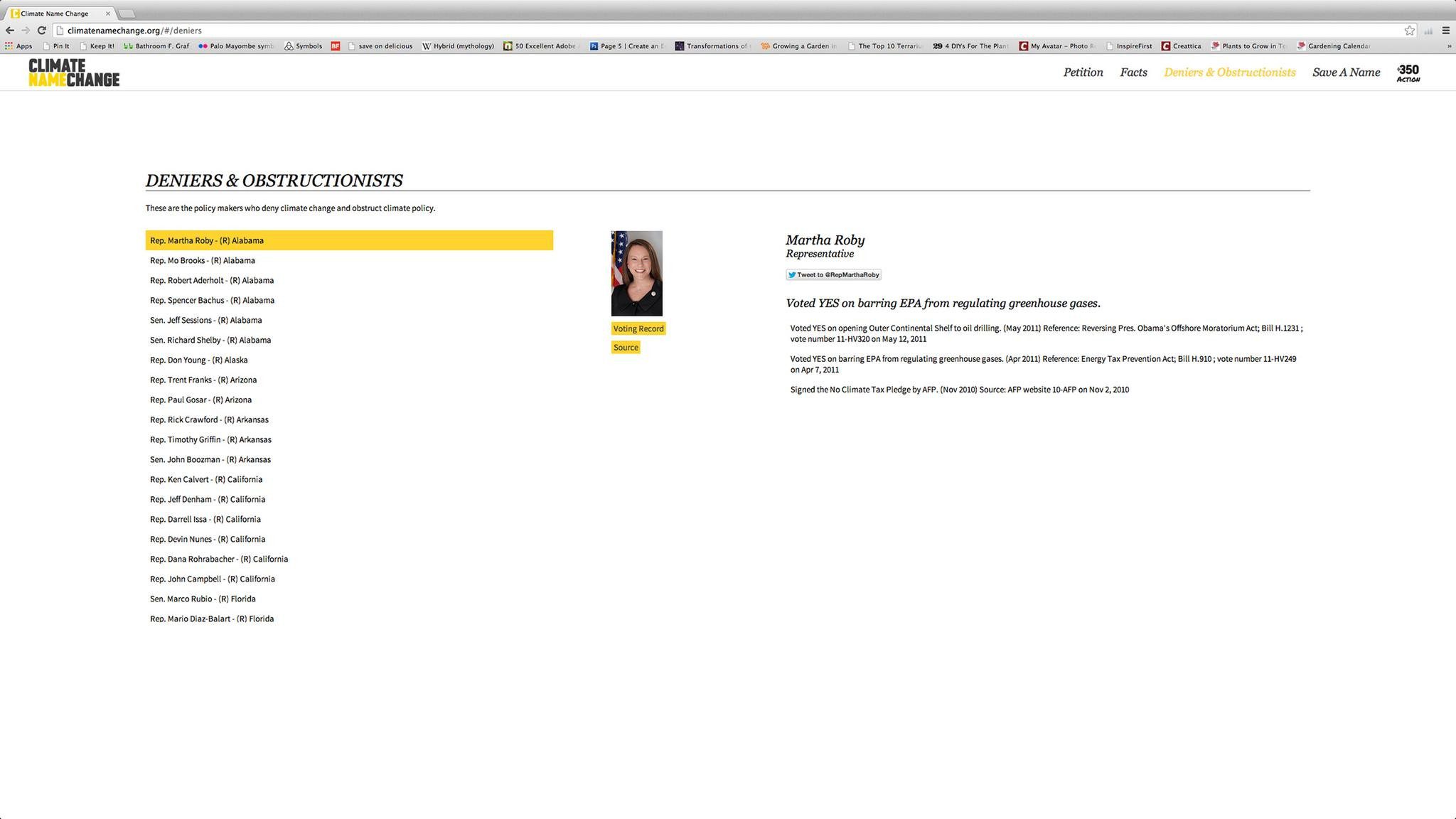Tweet to @RepMarthaRoby button

(833, 274)
